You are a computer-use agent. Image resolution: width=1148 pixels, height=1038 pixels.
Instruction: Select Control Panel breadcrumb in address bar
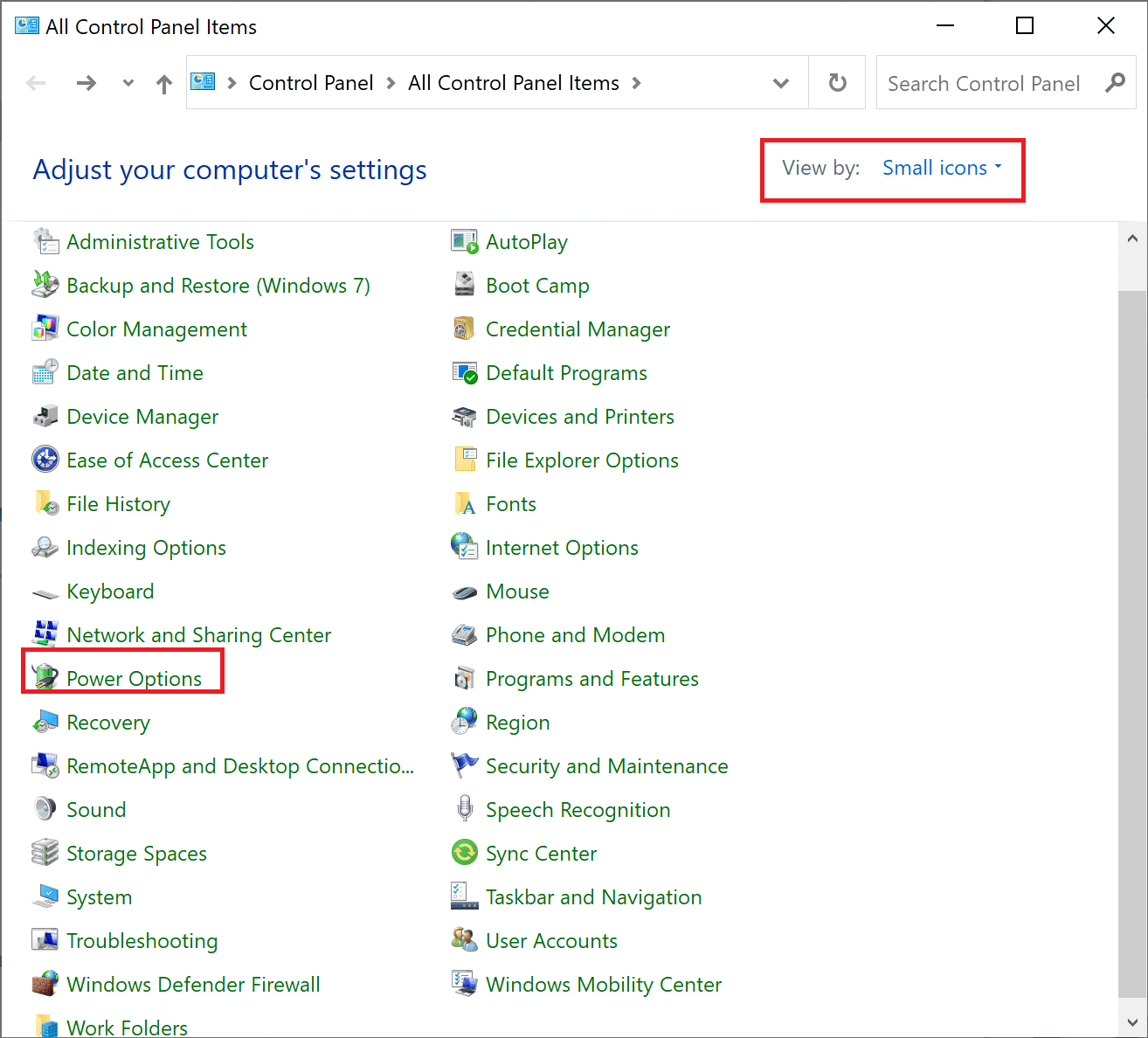(311, 83)
